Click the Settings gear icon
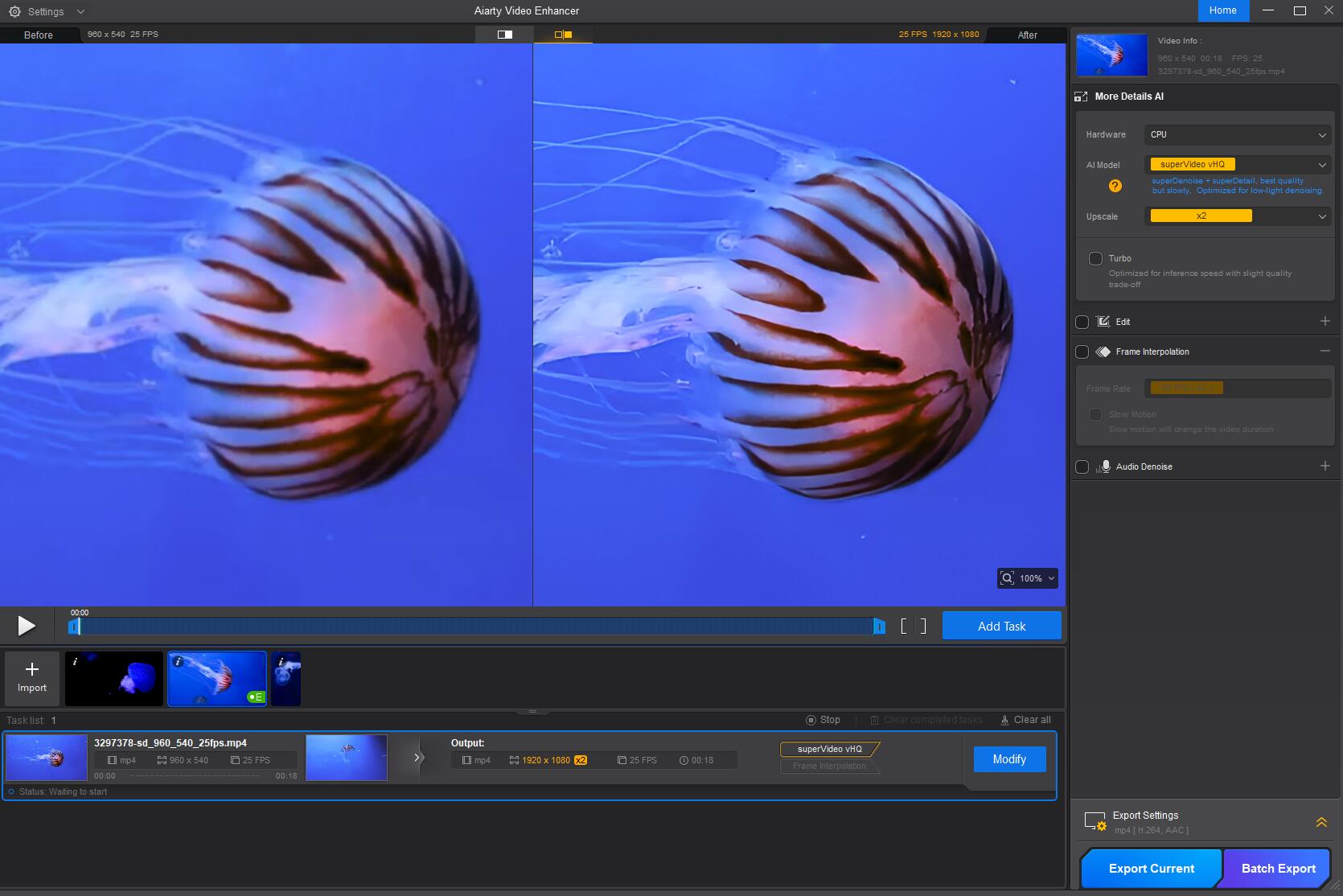 click(14, 11)
